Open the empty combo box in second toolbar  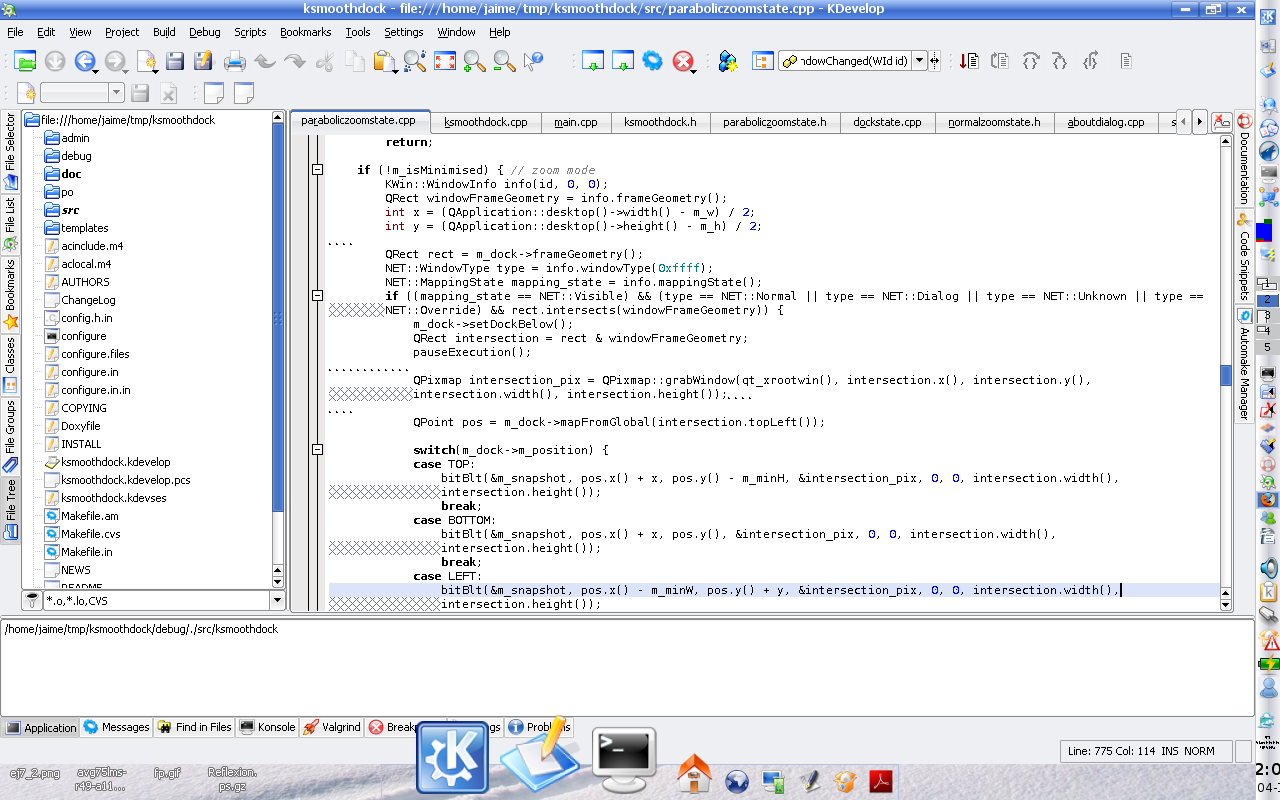click(82, 93)
